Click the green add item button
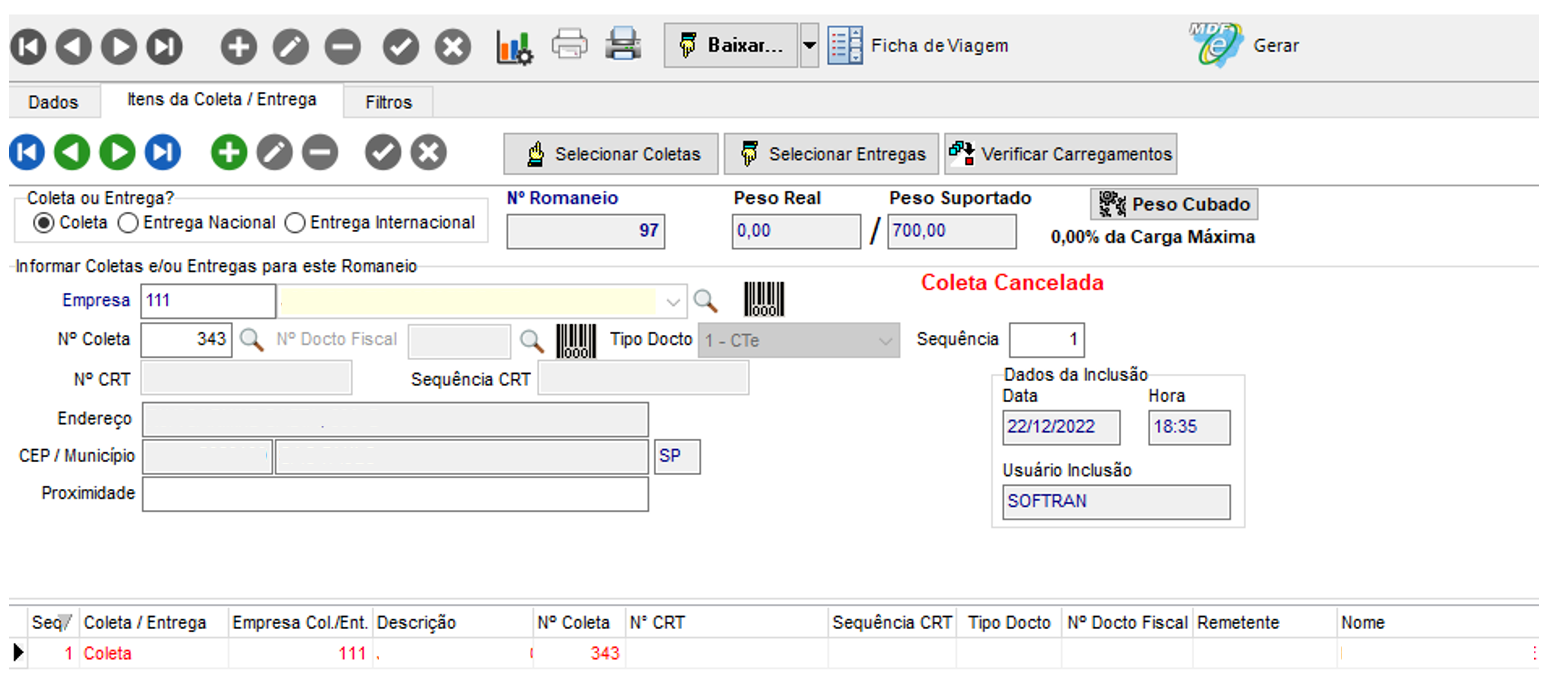The image size is (1554, 682). point(229,153)
